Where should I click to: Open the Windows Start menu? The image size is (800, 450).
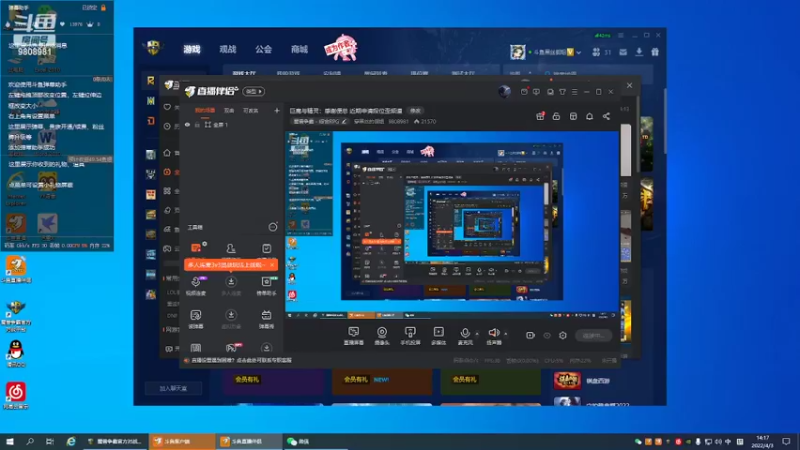tap(10, 441)
